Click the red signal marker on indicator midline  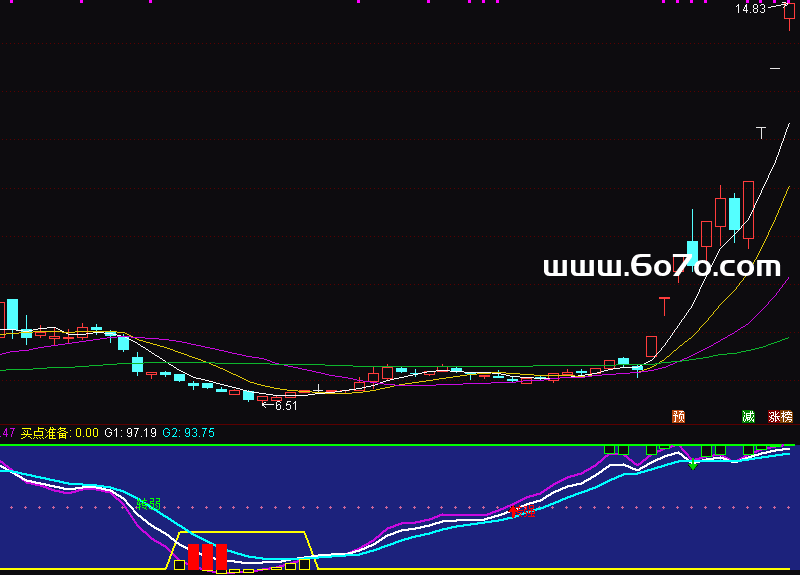(x=522, y=512)
